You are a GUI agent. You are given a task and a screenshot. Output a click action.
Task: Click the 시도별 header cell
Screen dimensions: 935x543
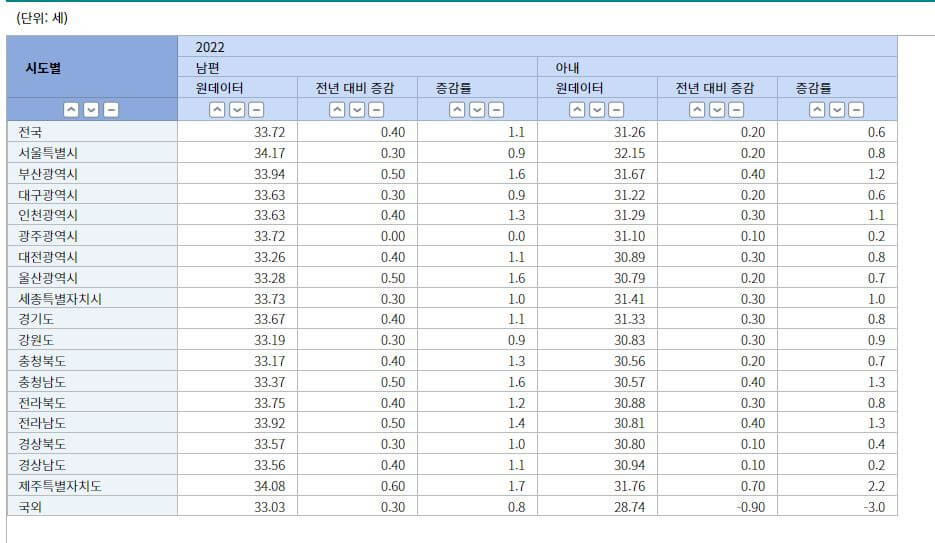[x=92, y=67]
